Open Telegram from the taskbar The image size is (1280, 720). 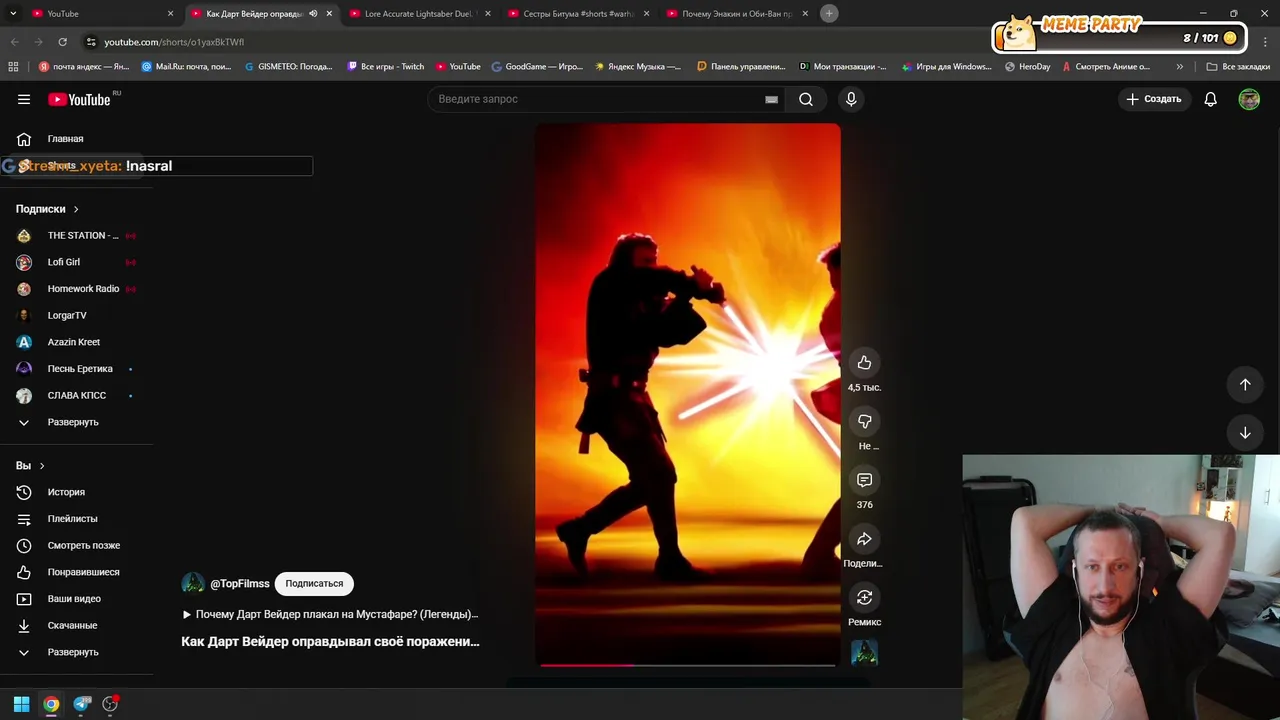click(x=82, y=704)
